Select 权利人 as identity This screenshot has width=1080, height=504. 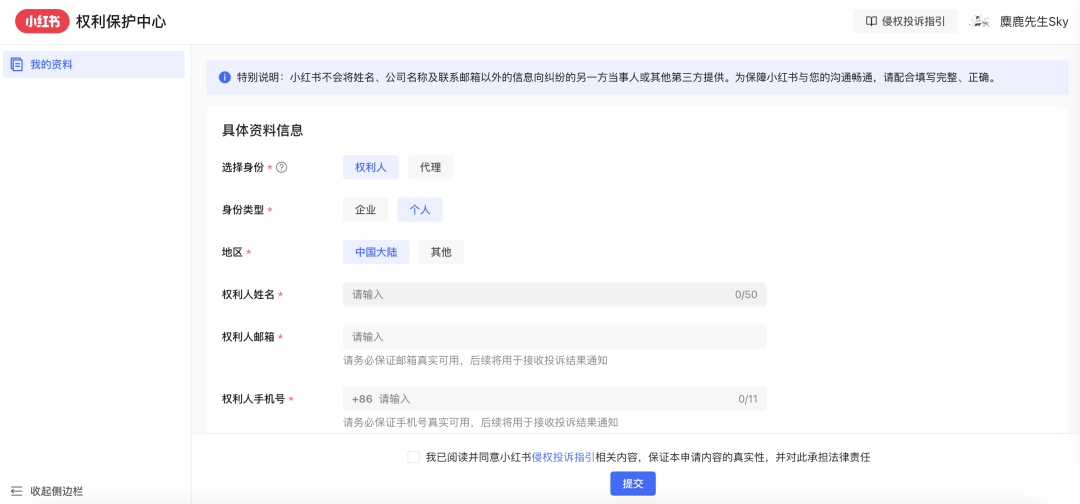[370, 168]
